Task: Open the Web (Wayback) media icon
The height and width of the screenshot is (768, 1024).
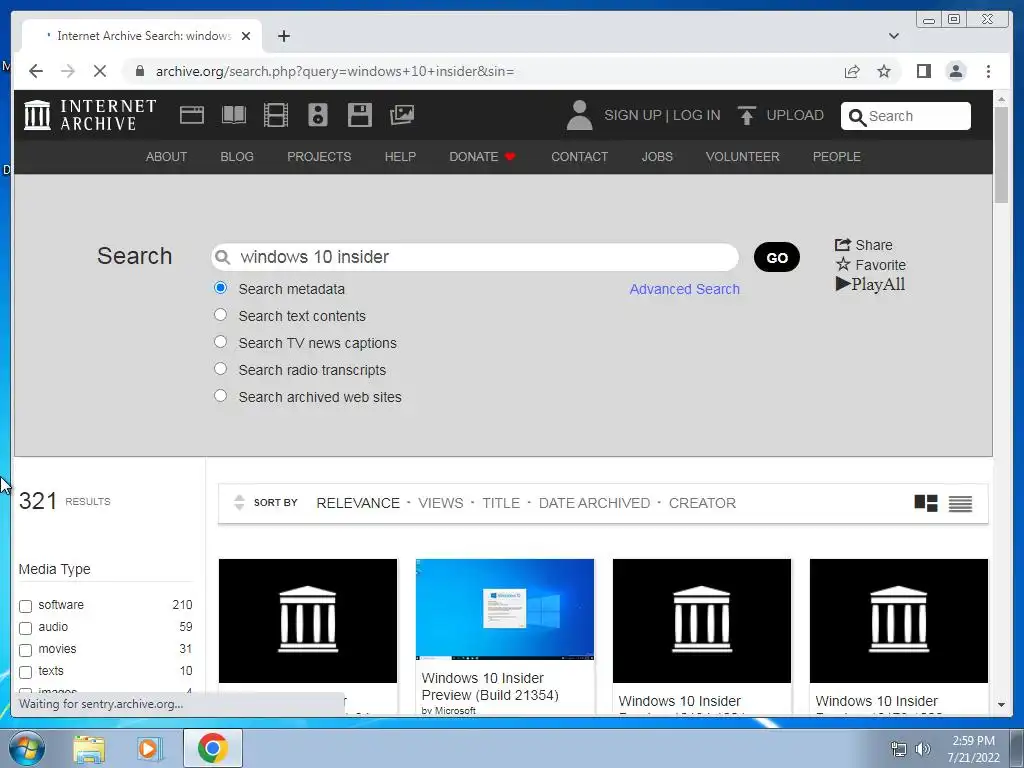Action: (x=192, y=115)
